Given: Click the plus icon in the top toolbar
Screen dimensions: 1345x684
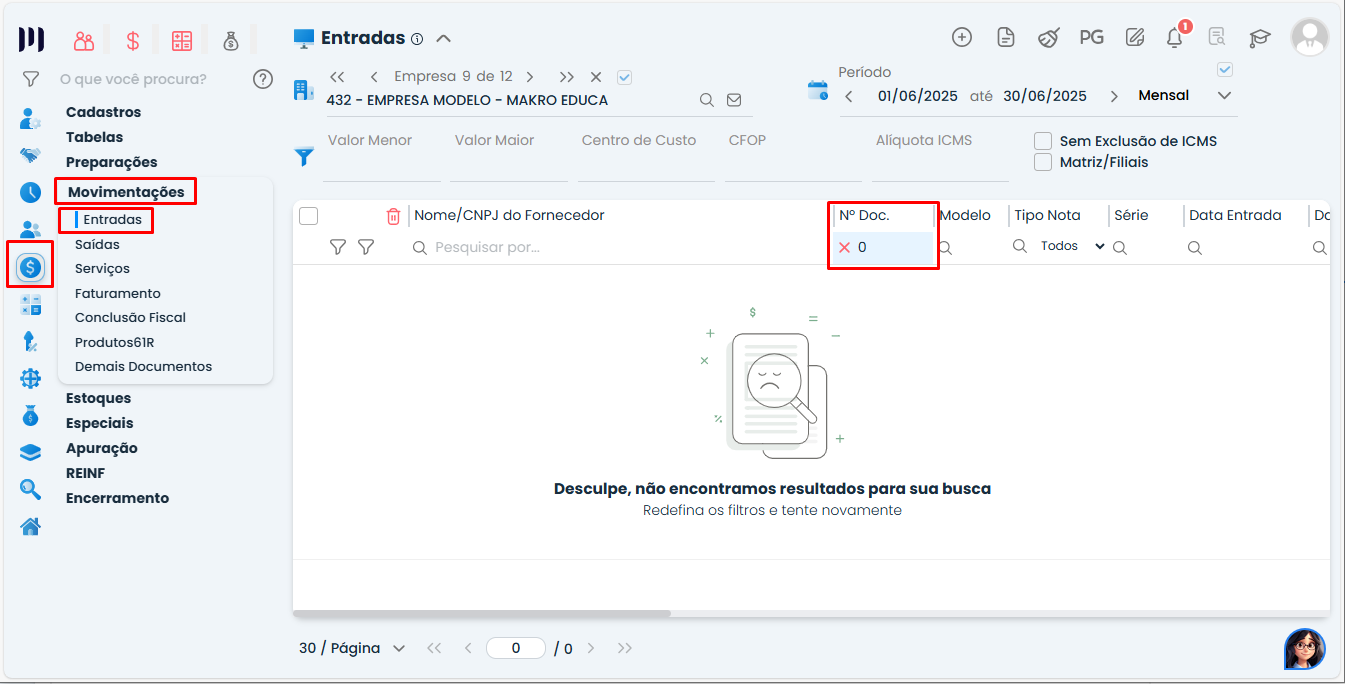Looking at the screenshot, I should click(x=961, y=37).
